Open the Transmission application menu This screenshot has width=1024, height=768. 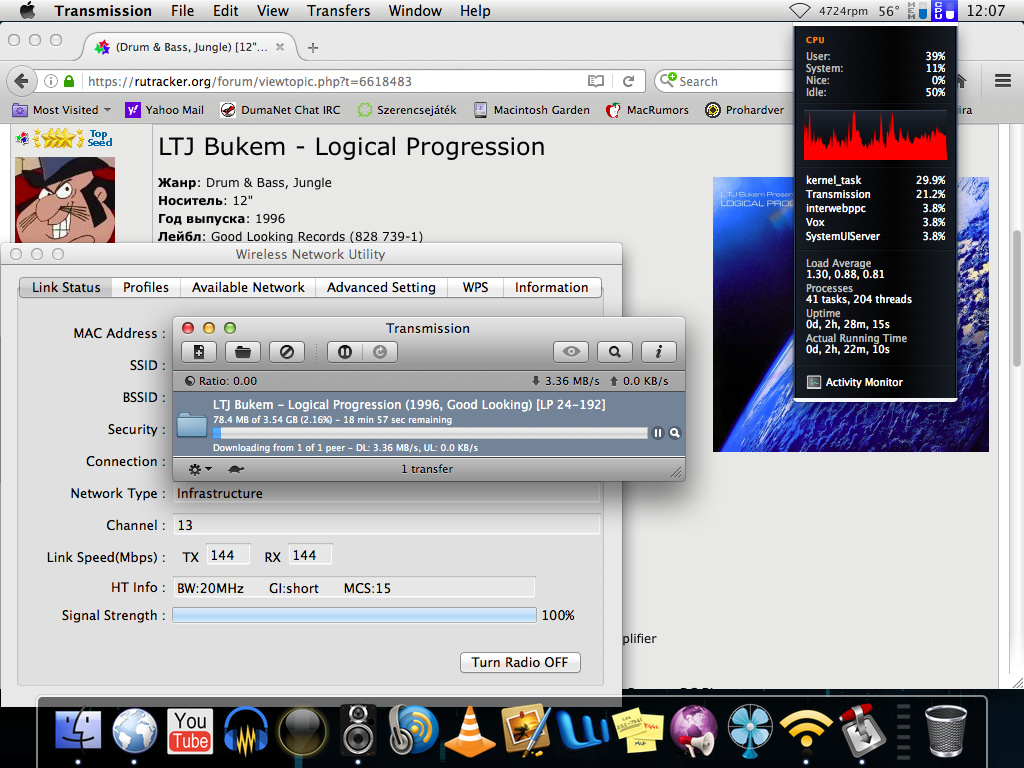103,11
